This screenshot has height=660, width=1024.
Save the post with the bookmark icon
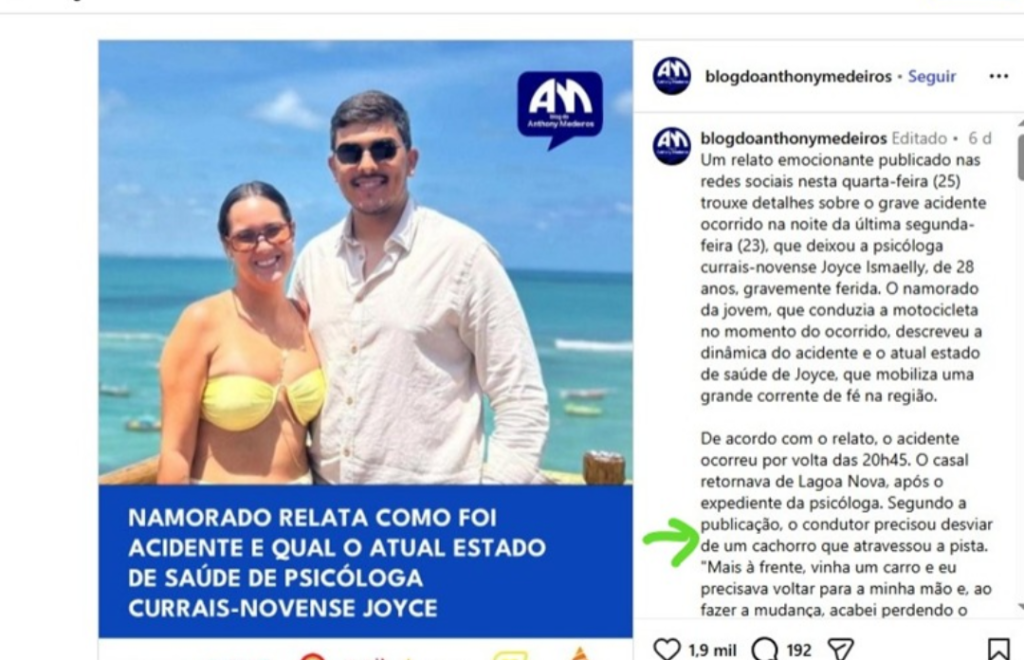[999, 649]
